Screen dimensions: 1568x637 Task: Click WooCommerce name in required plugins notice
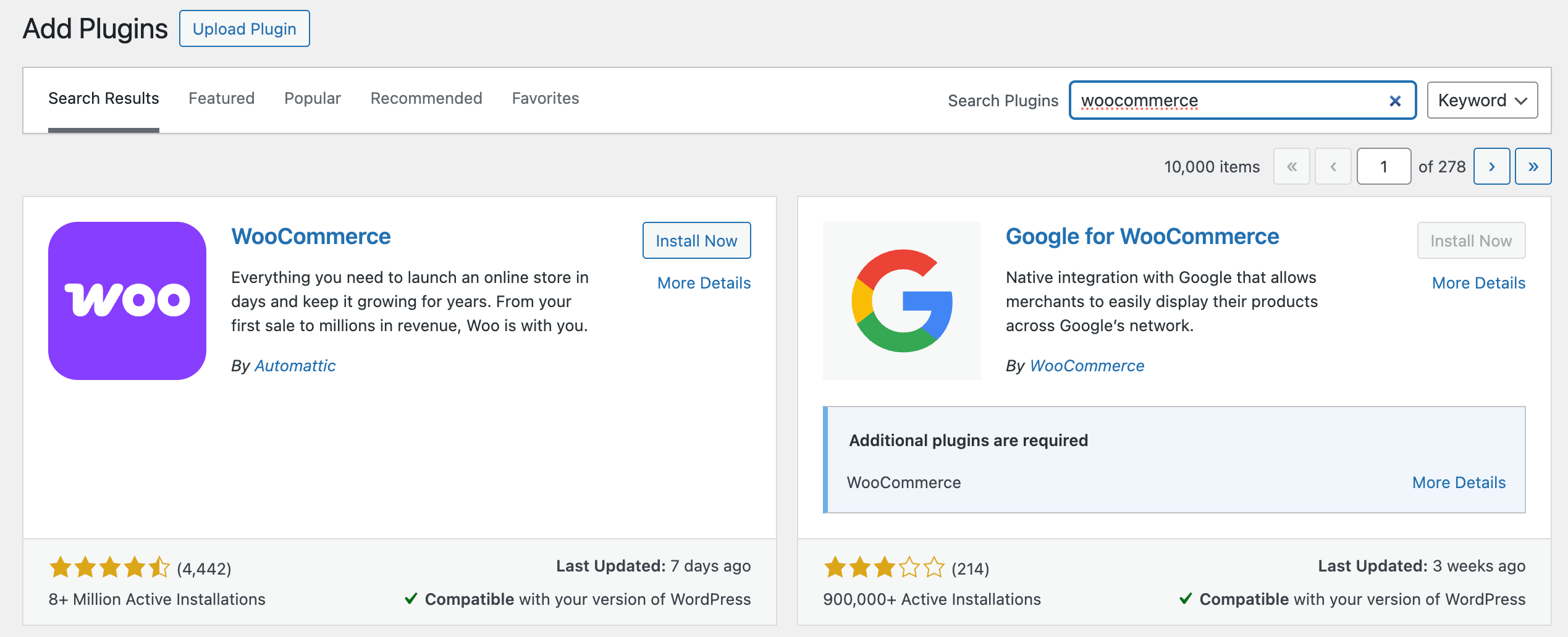(x=903, y=483)
